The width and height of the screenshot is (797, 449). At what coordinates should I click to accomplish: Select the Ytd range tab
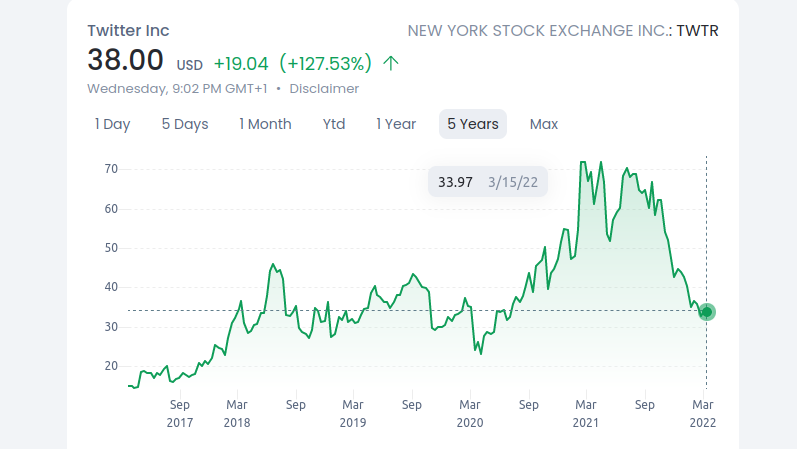pos(334,124)
